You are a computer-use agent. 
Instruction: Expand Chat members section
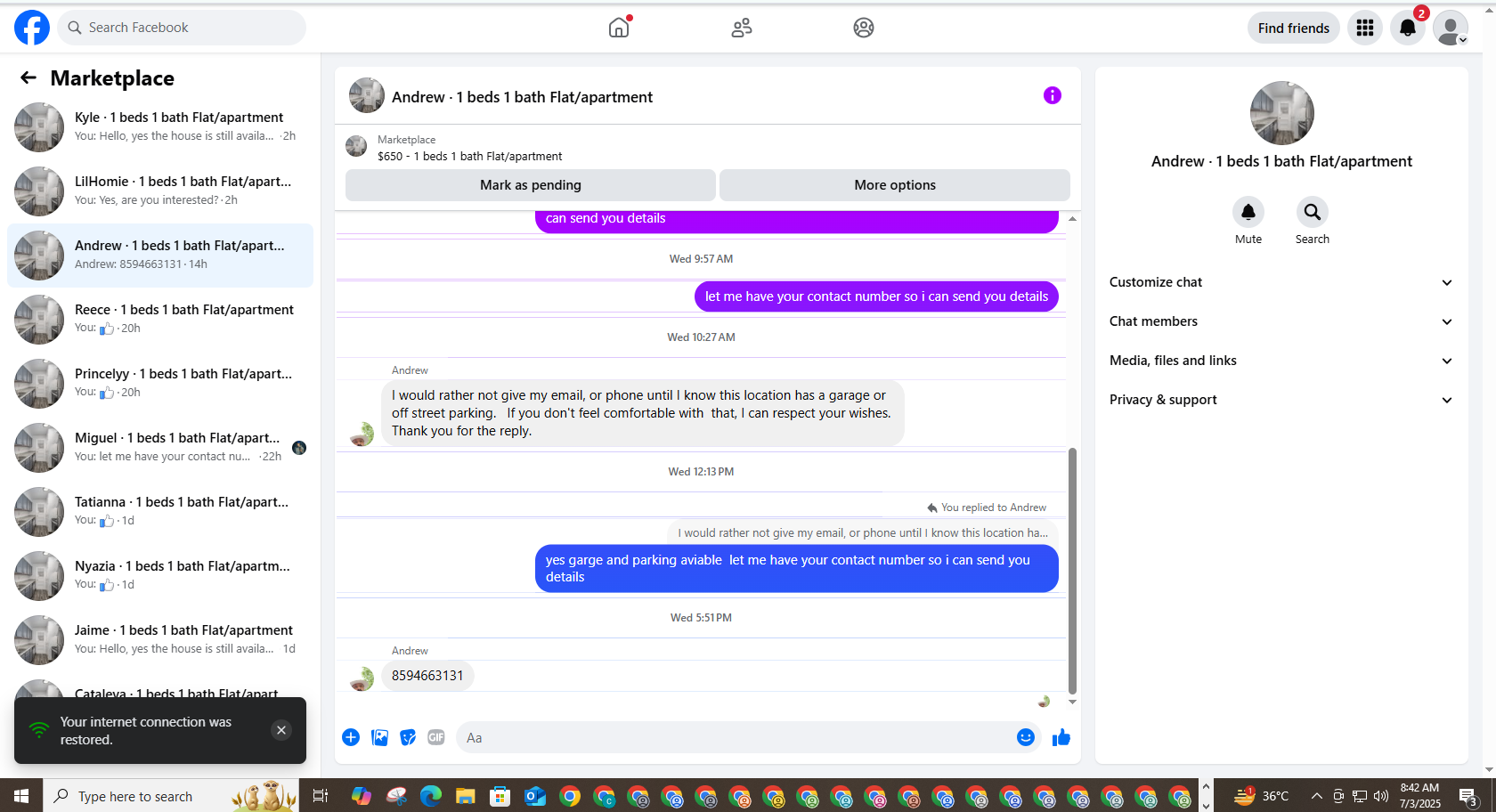pos(1281,321)
